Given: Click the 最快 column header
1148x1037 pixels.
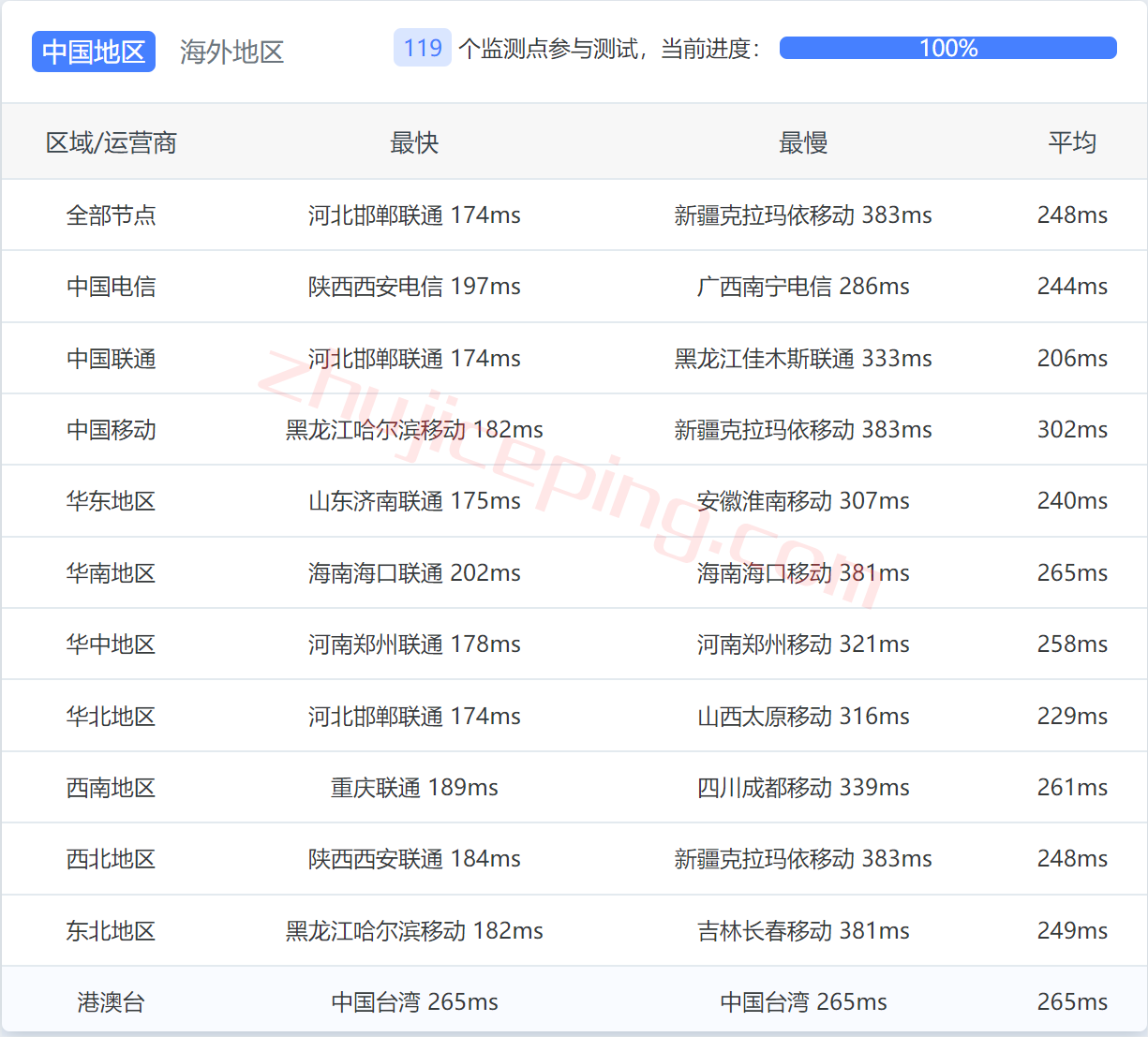Looking at the screenshot, I should [414, 142].
